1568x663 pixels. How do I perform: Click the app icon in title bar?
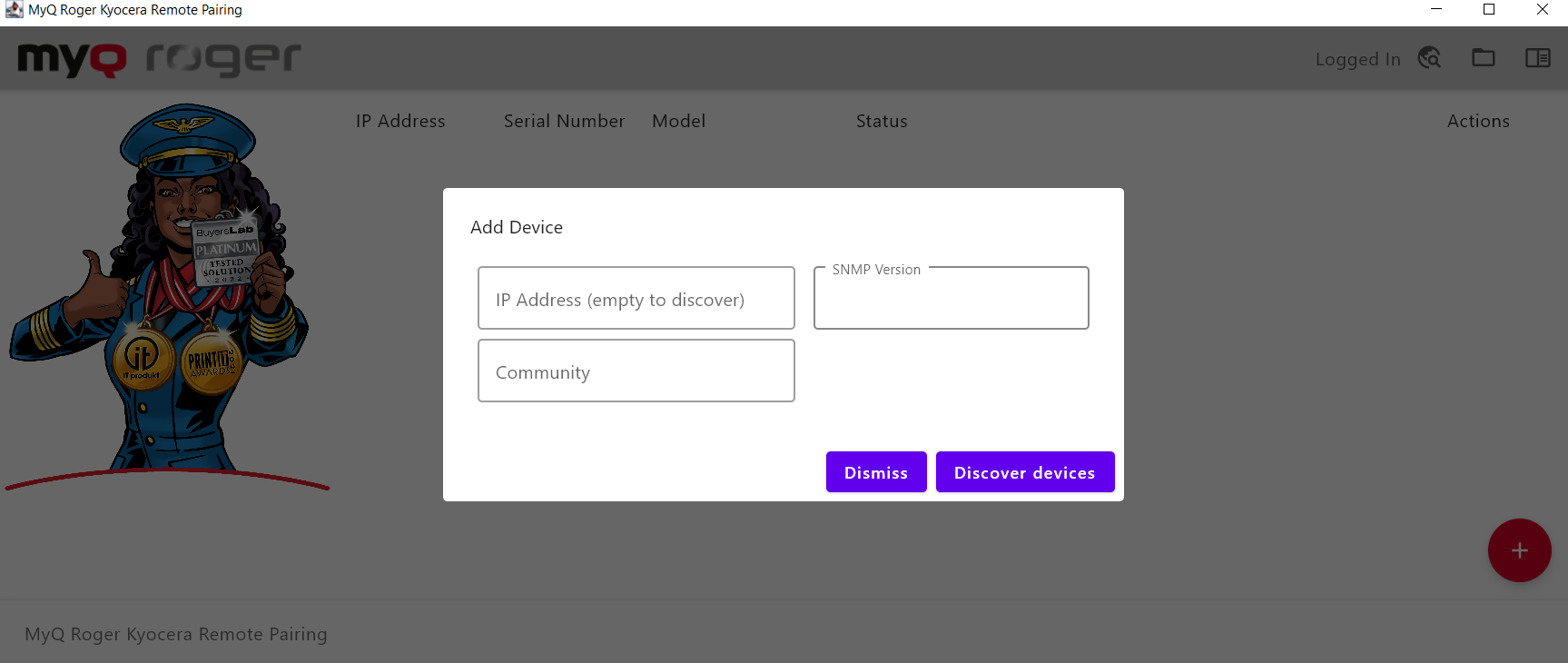14,10
